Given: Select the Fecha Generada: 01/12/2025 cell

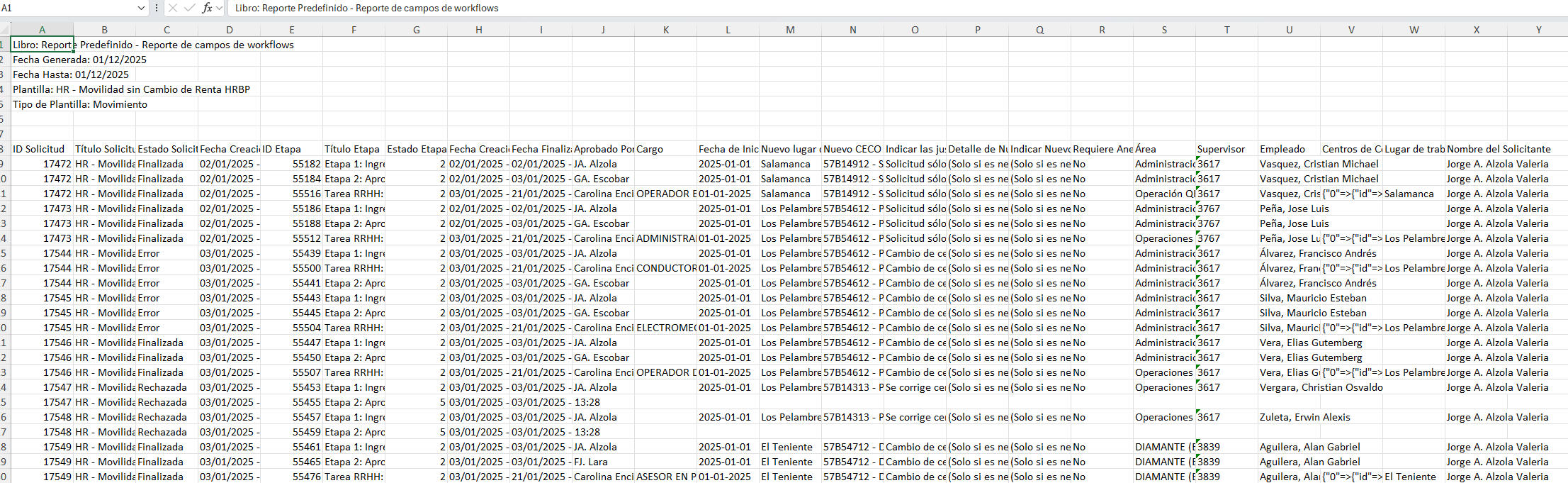Looking at the screenshot, I should click(x=42, y=60).
